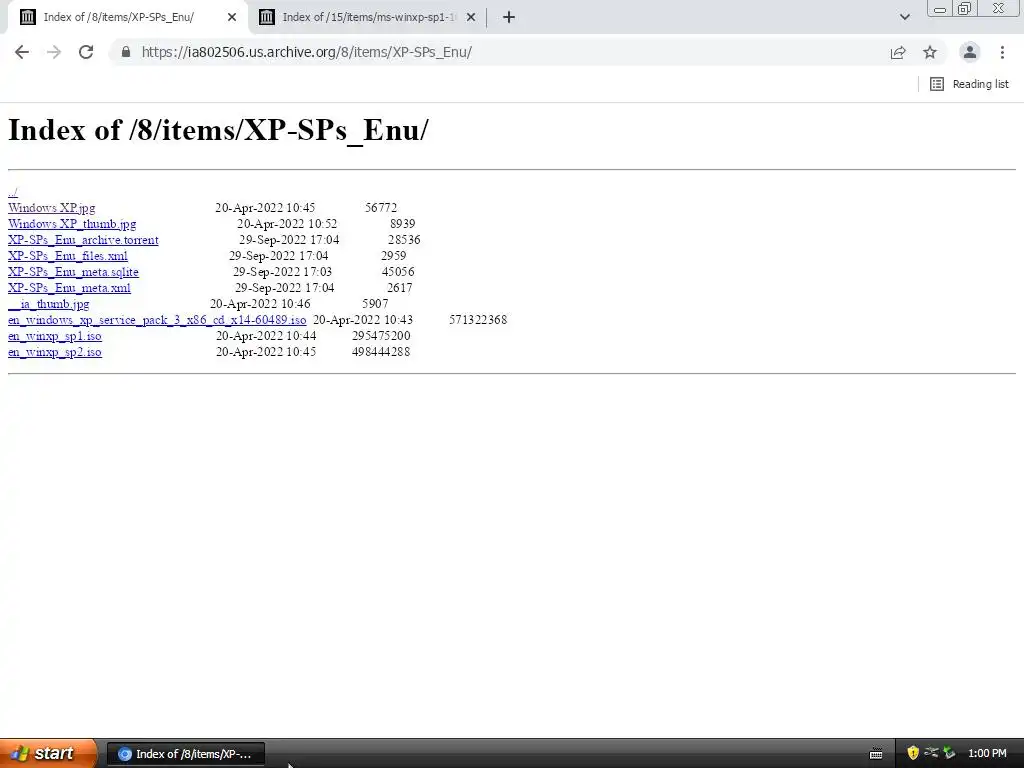
Task: Open the tab search dropdown arrow
Action: pos(904,18)
